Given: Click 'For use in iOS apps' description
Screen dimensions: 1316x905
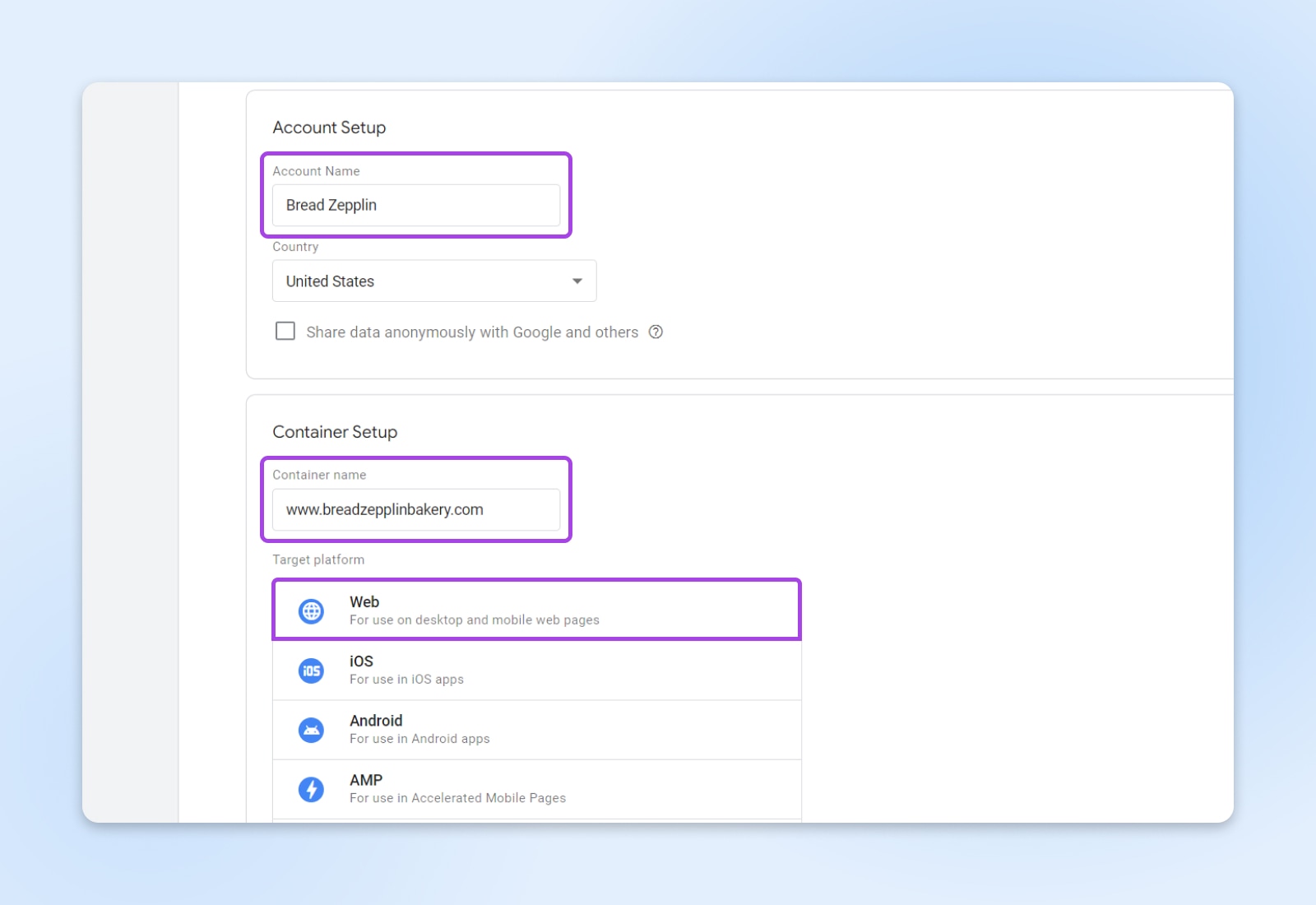Looking at the screenshot, I should (x=406, y=680).
